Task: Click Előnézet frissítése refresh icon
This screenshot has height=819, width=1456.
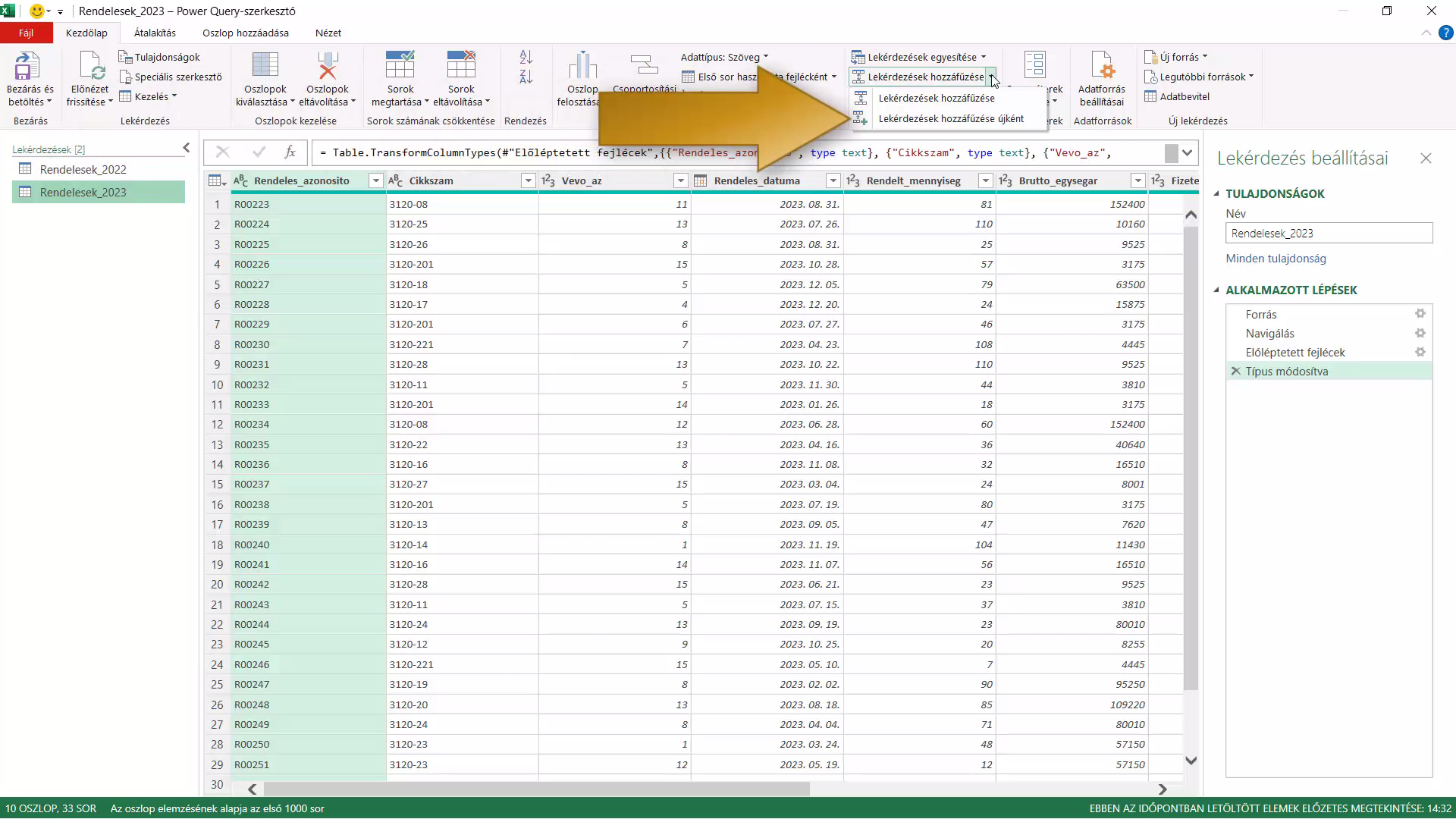Action: pos(91,66)
